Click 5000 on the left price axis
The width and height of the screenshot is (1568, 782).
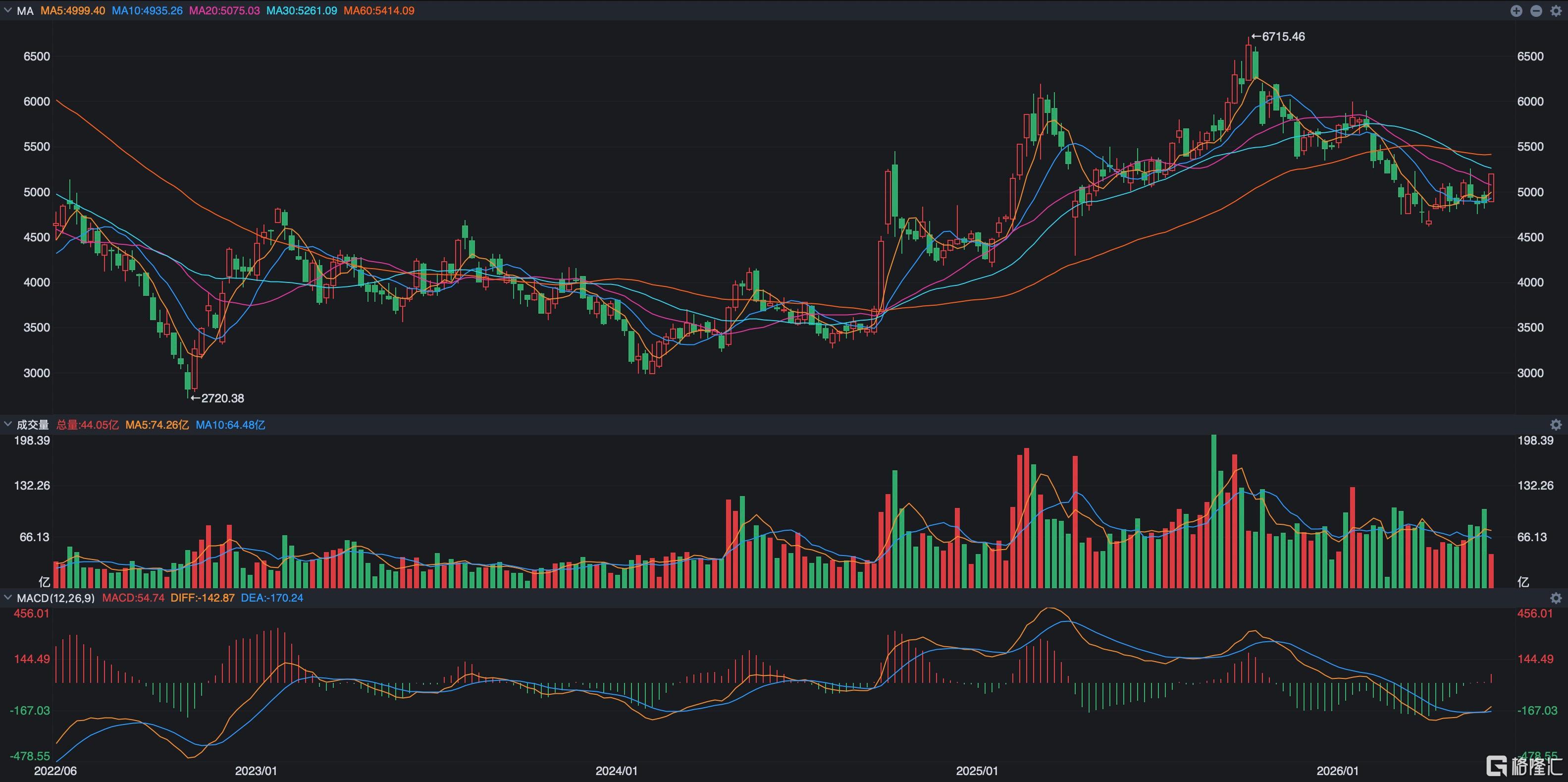pyautogui.click(x=37, y=192)
